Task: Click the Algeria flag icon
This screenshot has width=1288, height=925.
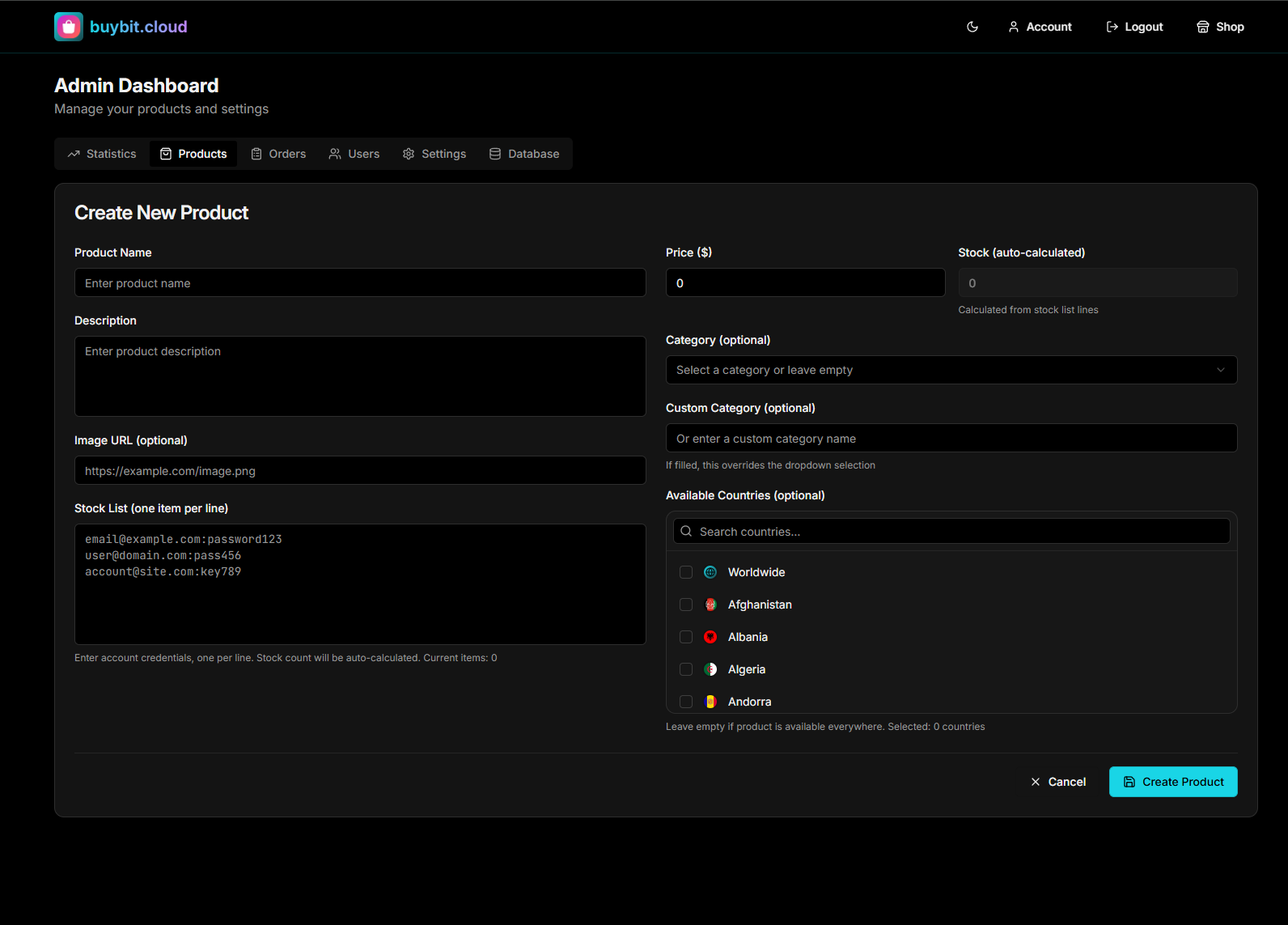Action: (x=710, y=669)
